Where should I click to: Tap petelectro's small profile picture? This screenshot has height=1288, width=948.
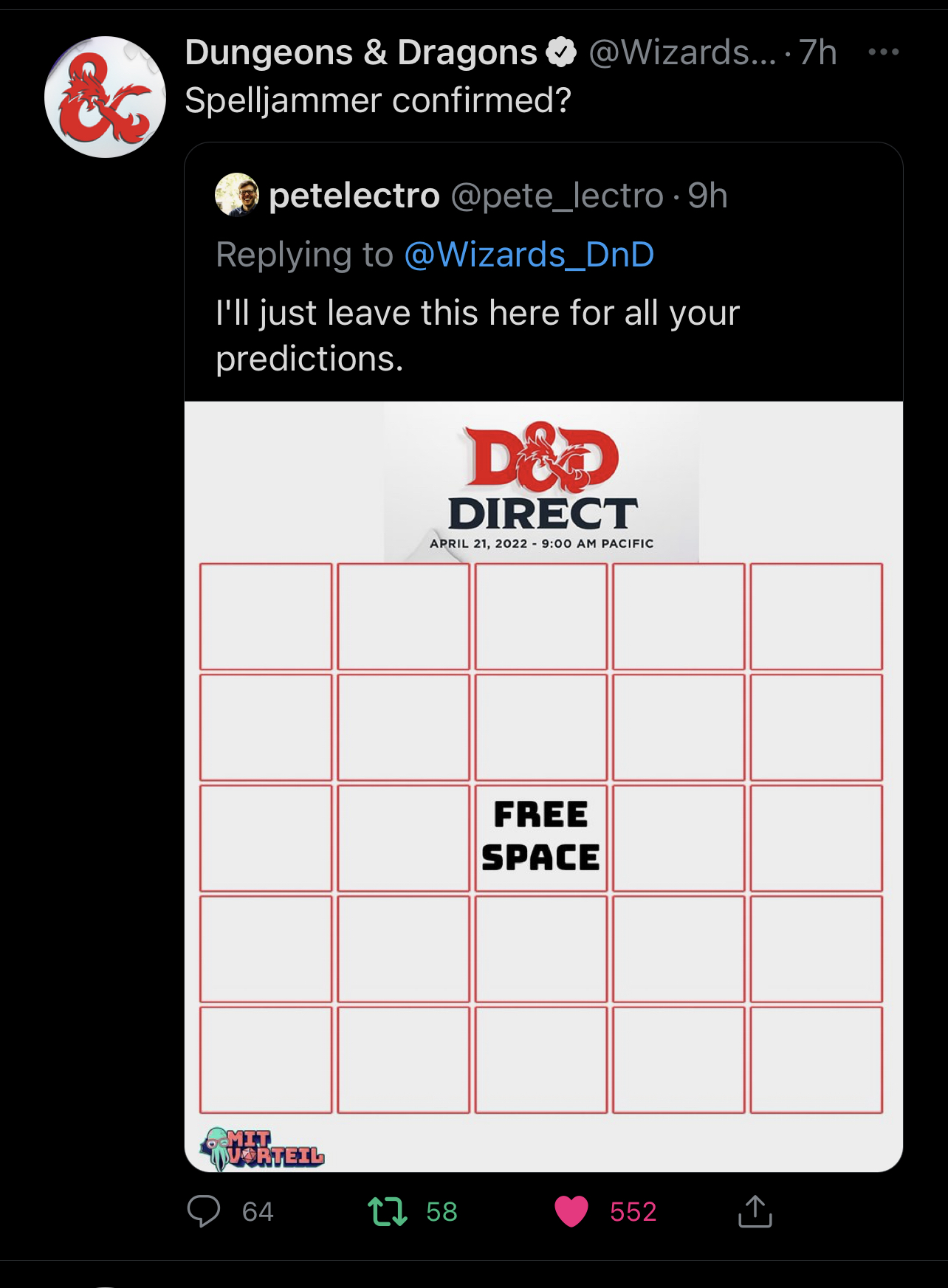click(x=236, y=195)
